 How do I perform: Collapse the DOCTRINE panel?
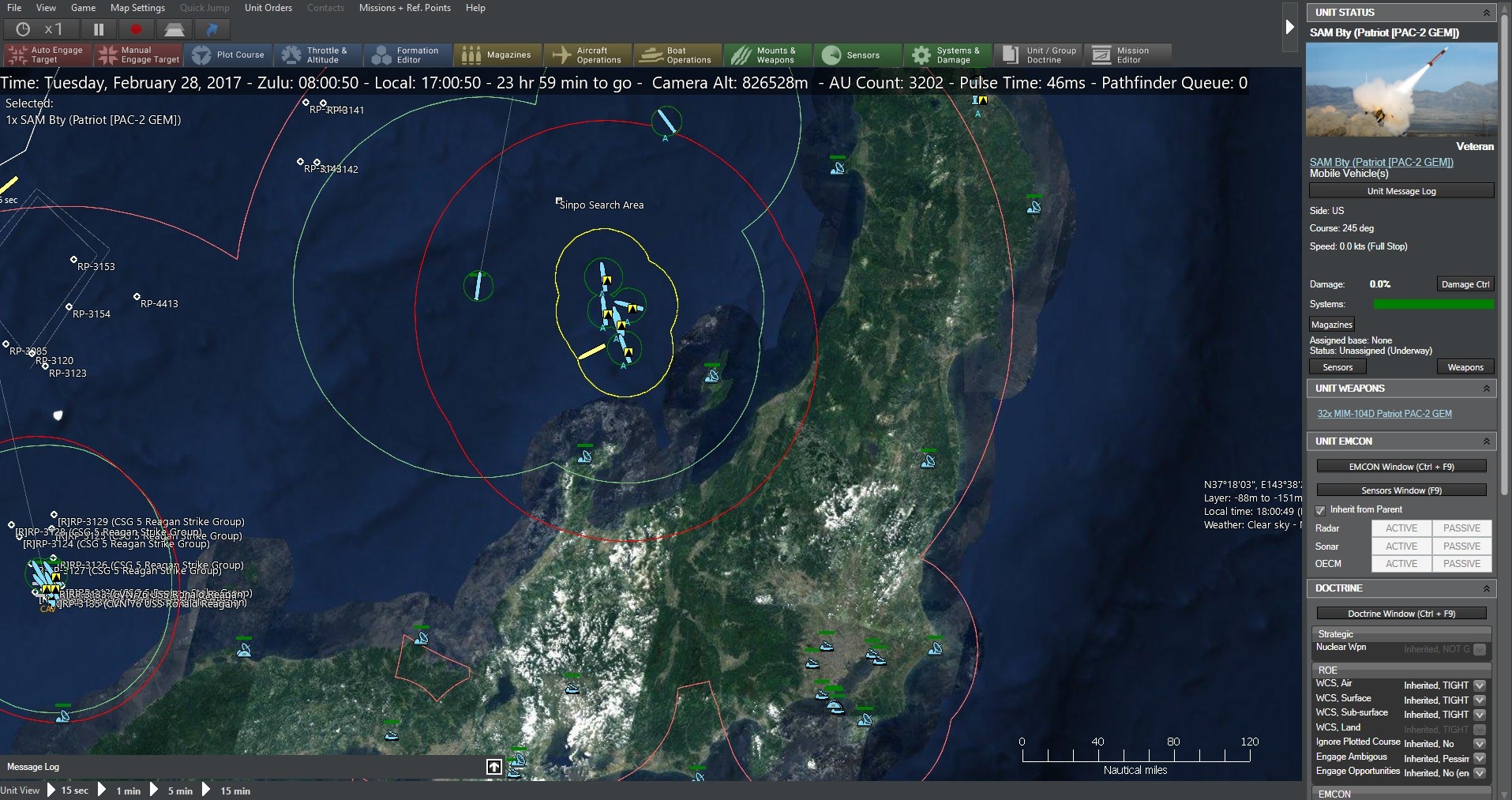tap(1487, 588)
